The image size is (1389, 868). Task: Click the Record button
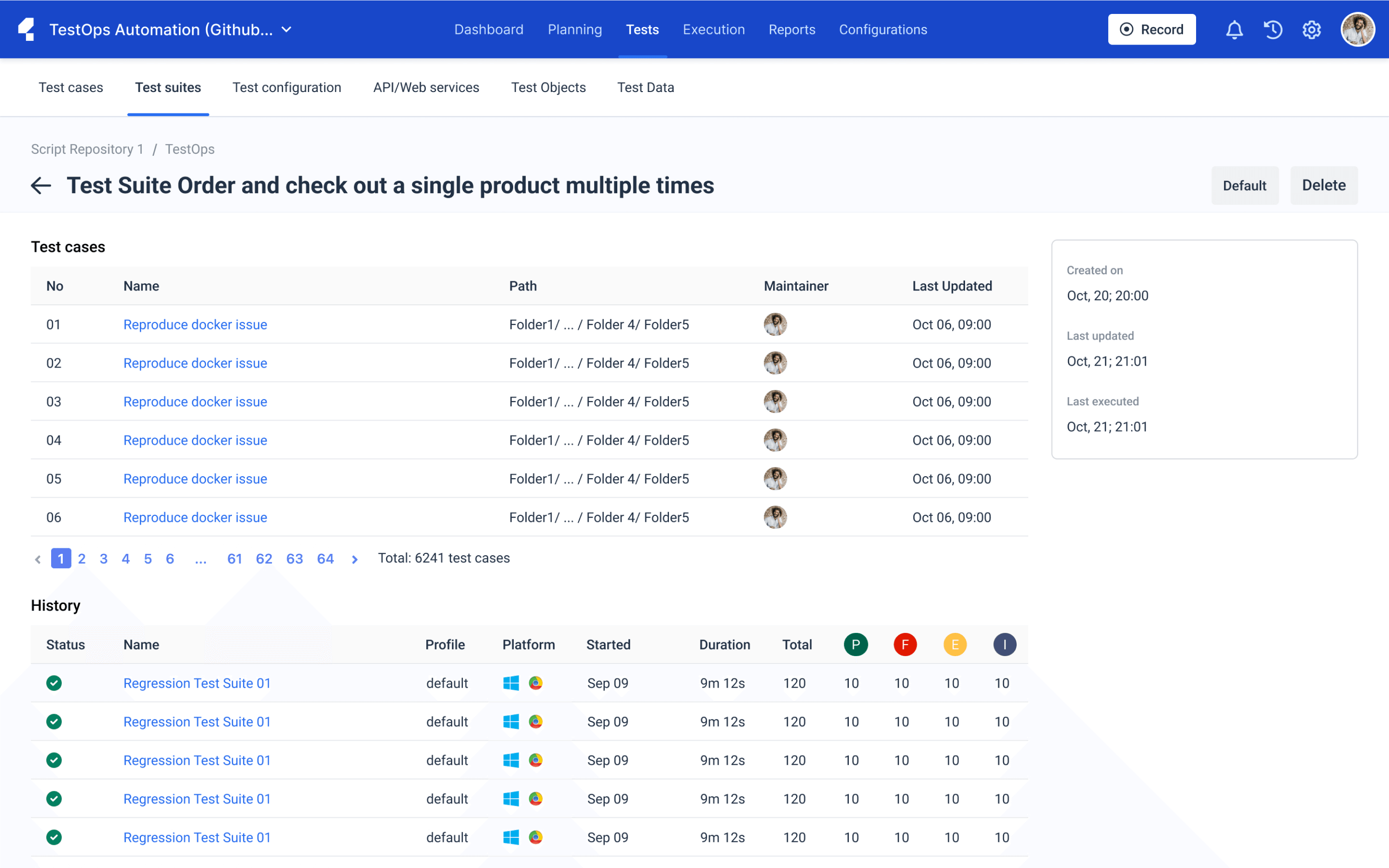(x=1151, y=29)
